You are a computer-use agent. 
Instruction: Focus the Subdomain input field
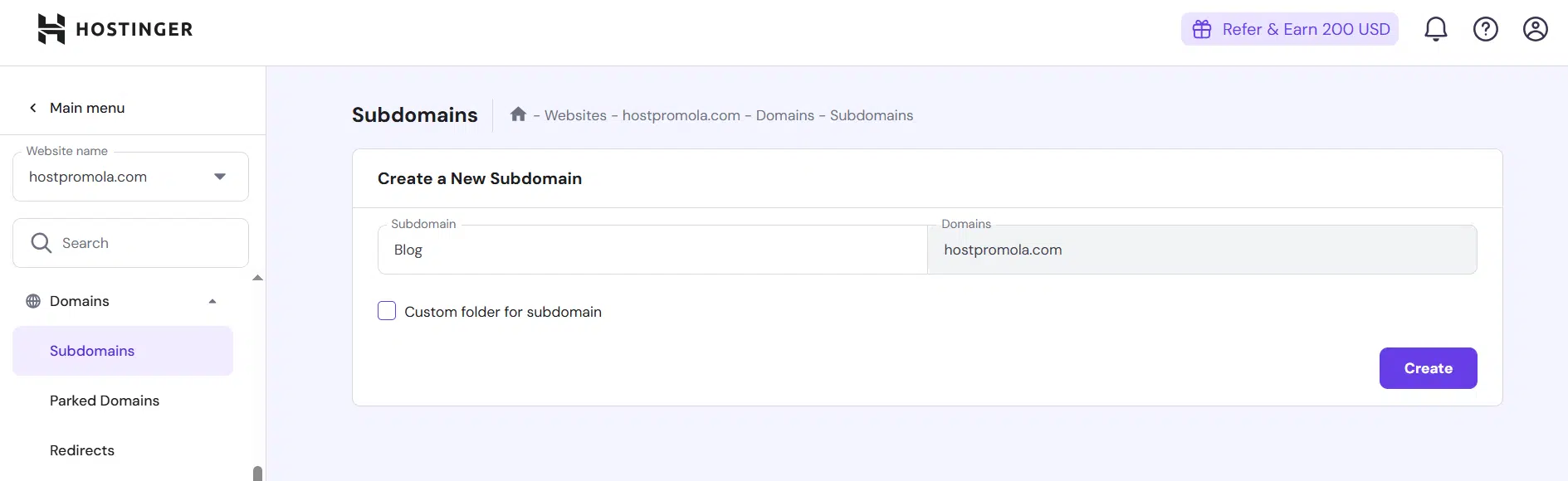(x=652, y=250)
